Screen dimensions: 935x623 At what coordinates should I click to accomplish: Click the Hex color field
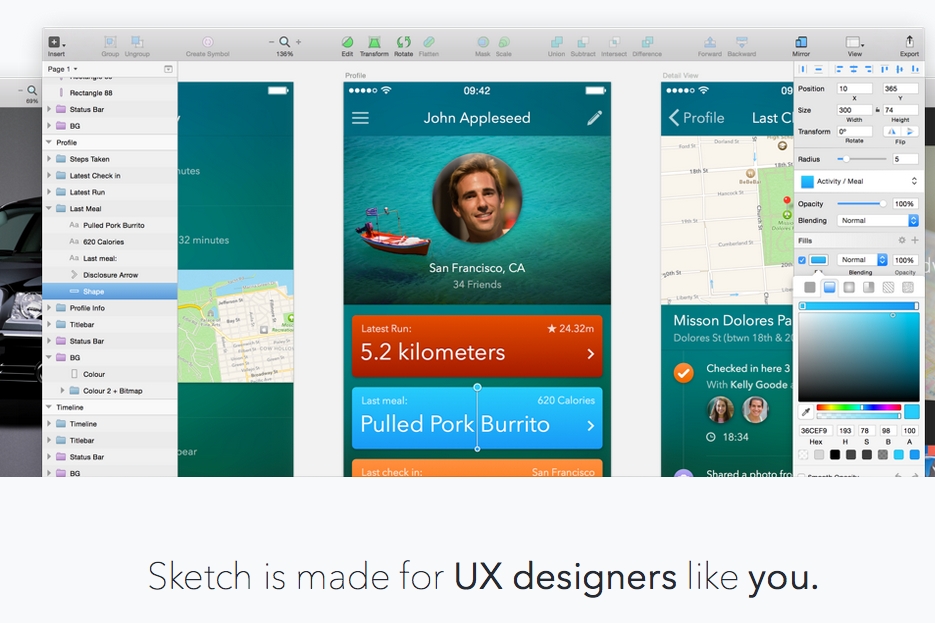815,430
